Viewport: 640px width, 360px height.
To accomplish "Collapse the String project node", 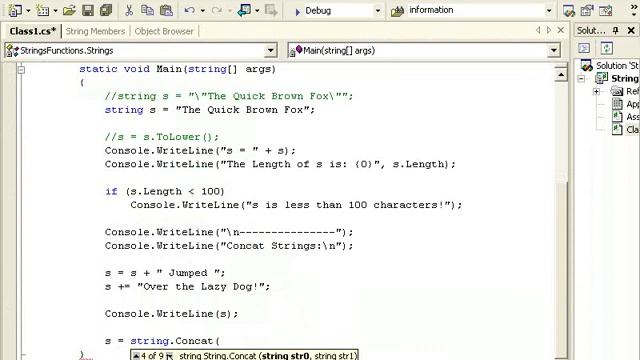I will tap(581, 78).
